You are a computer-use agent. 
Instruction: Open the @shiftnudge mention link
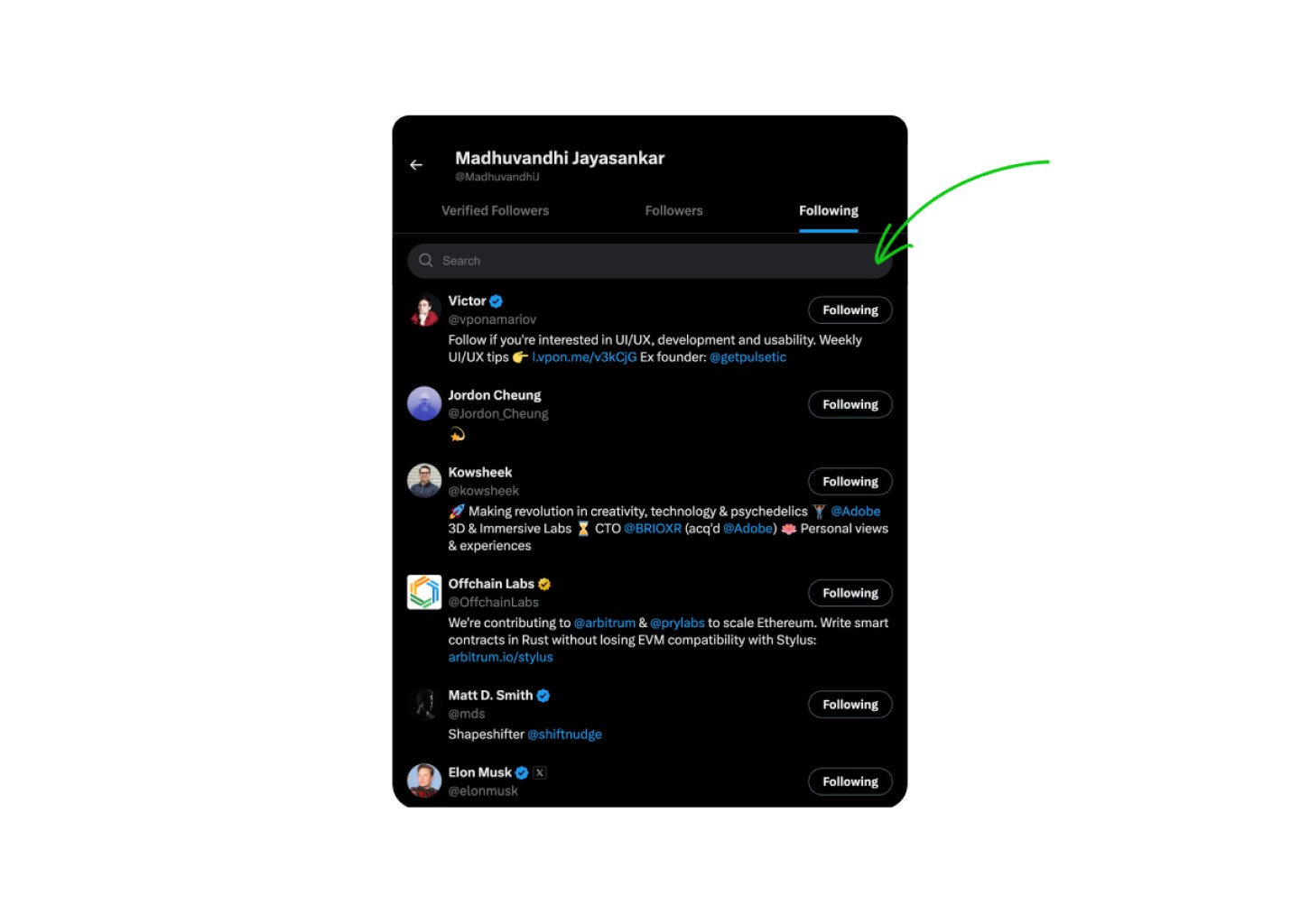coord(565,735)
